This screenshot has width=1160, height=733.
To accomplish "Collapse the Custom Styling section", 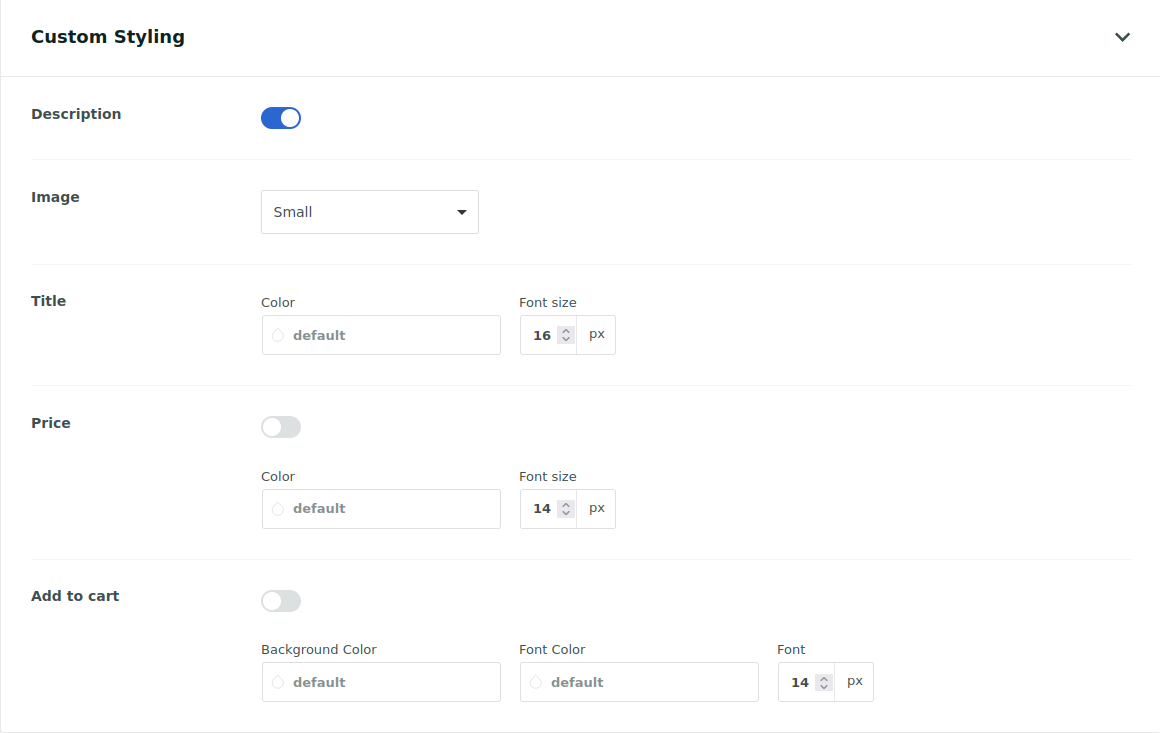I will [1122, 37].
